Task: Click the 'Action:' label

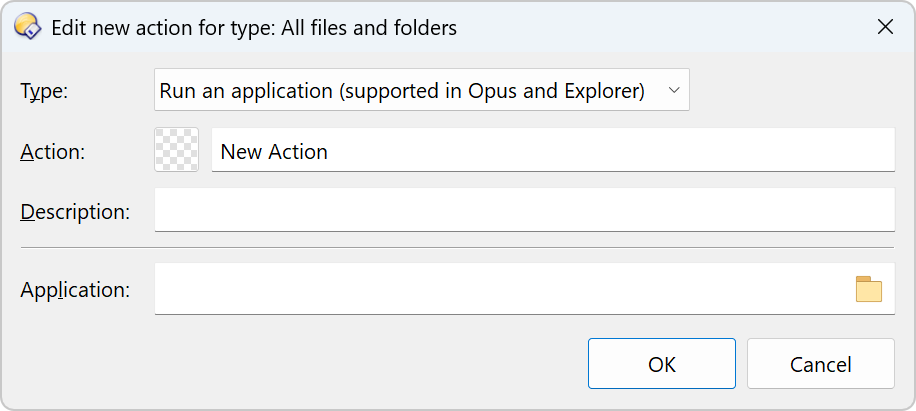Action: coord(52,152)
